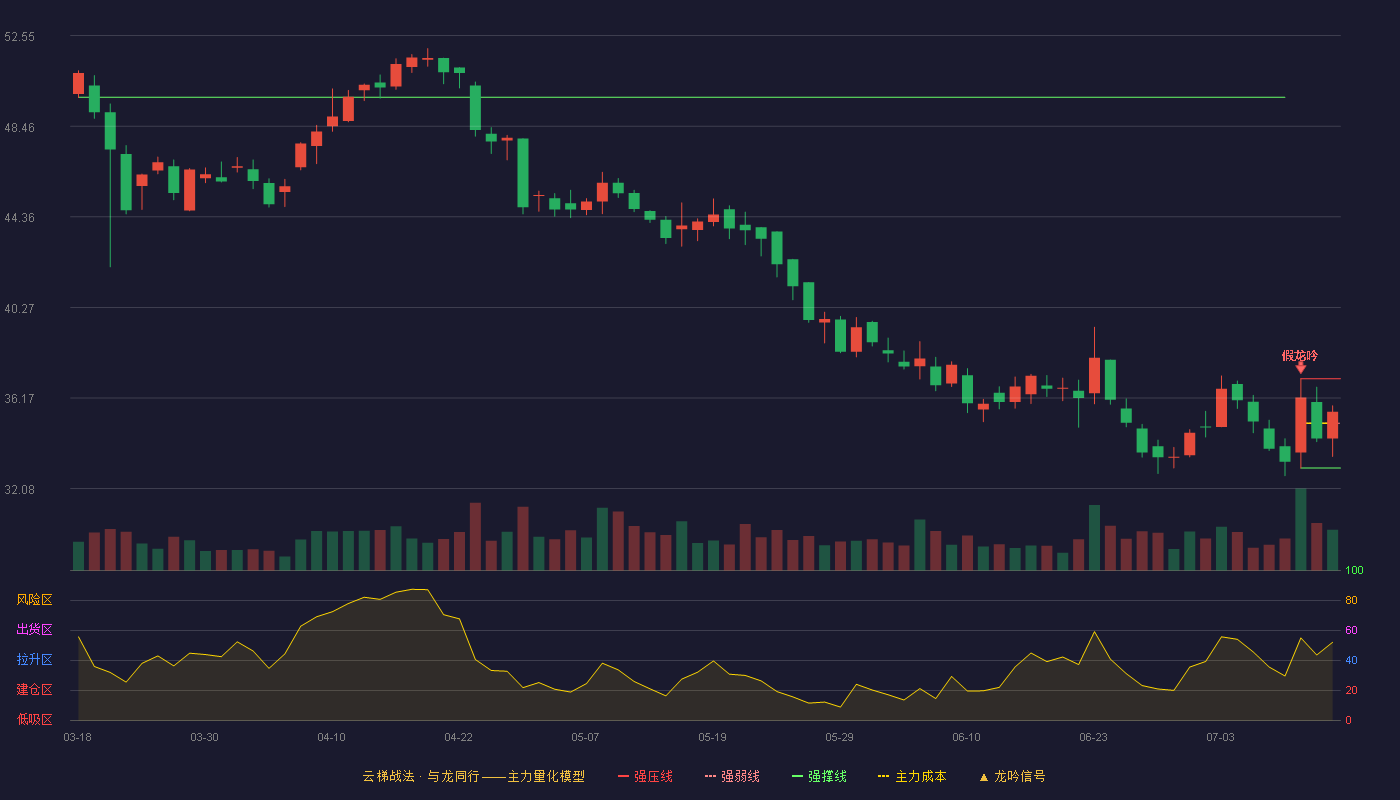The height and width of the screenshot is (800, 1400).
Task: Click the 风险区 zone label
Action: pos(34,600)
